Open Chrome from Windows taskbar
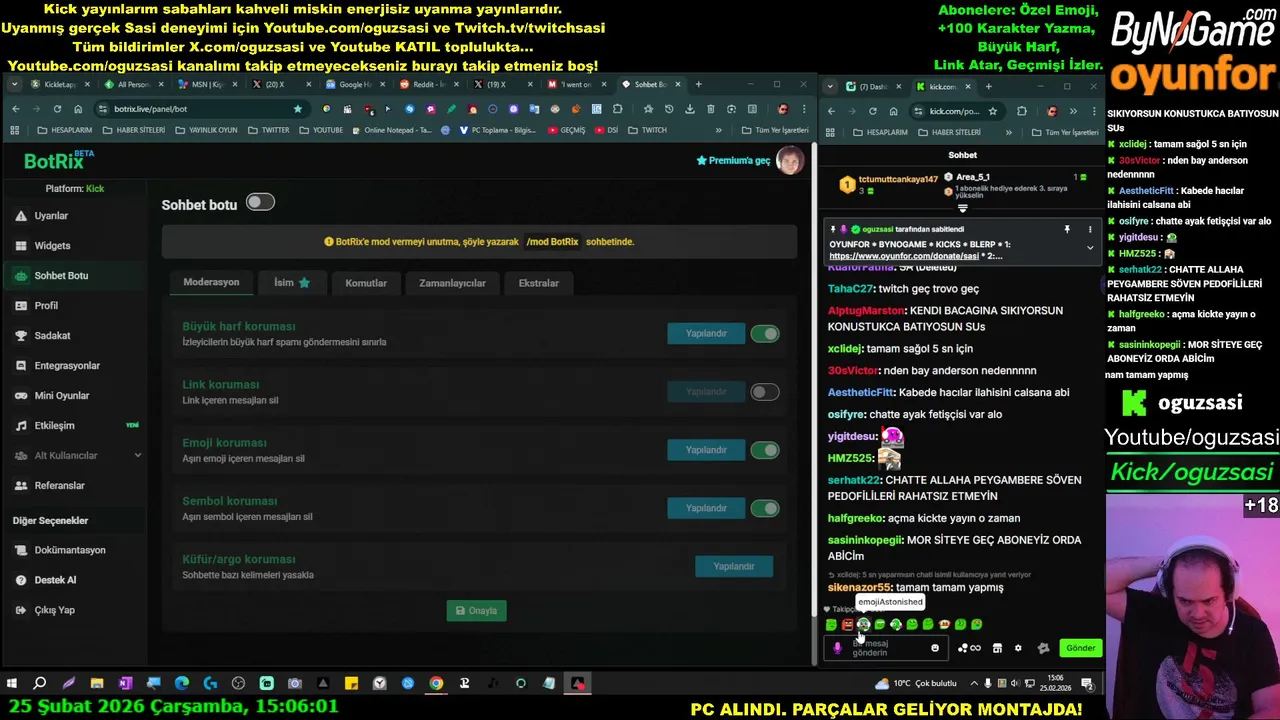1280x720 pixels. pyautogui.click(x=436, y=684)
